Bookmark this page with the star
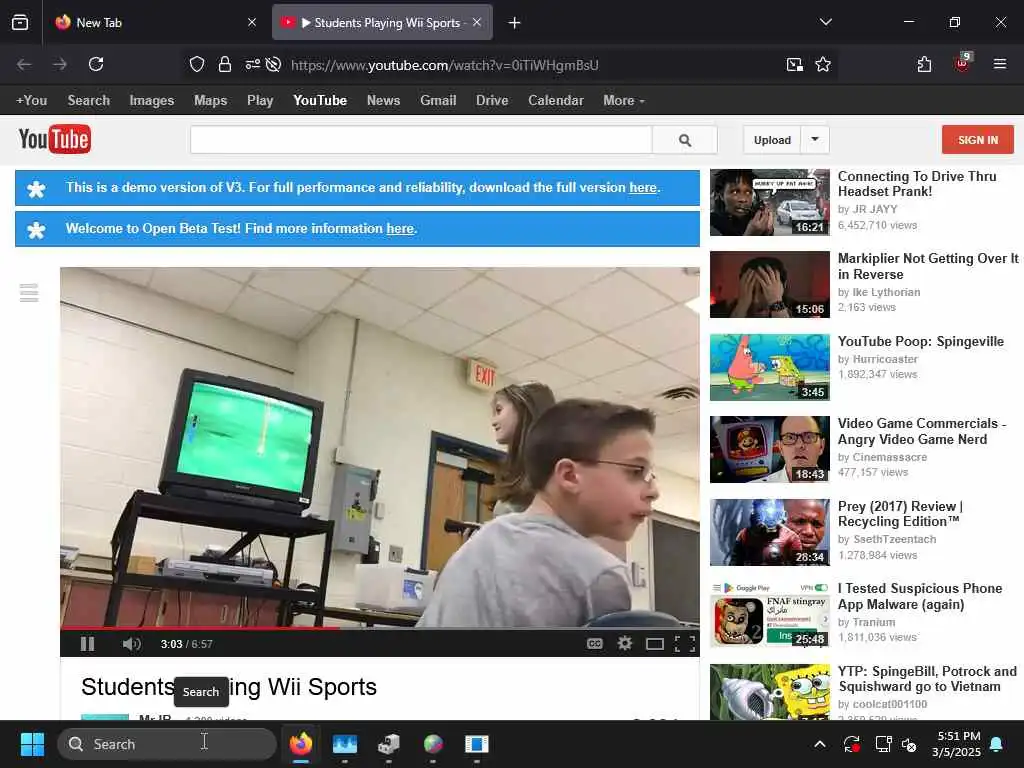1024x768 pixels. [823, 64]
